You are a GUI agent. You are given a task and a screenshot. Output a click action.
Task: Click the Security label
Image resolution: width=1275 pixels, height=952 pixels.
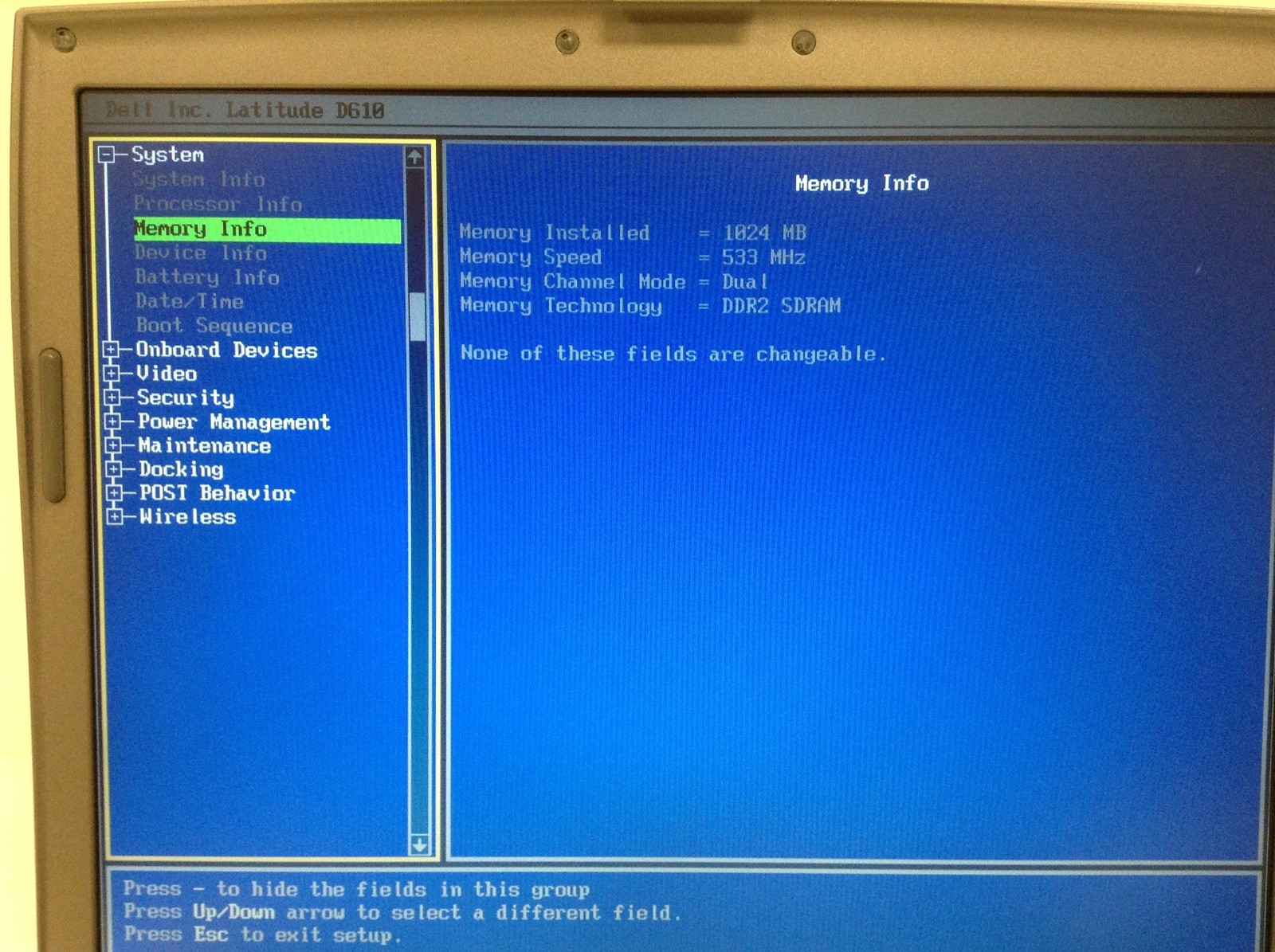click(x=186, y=398)
